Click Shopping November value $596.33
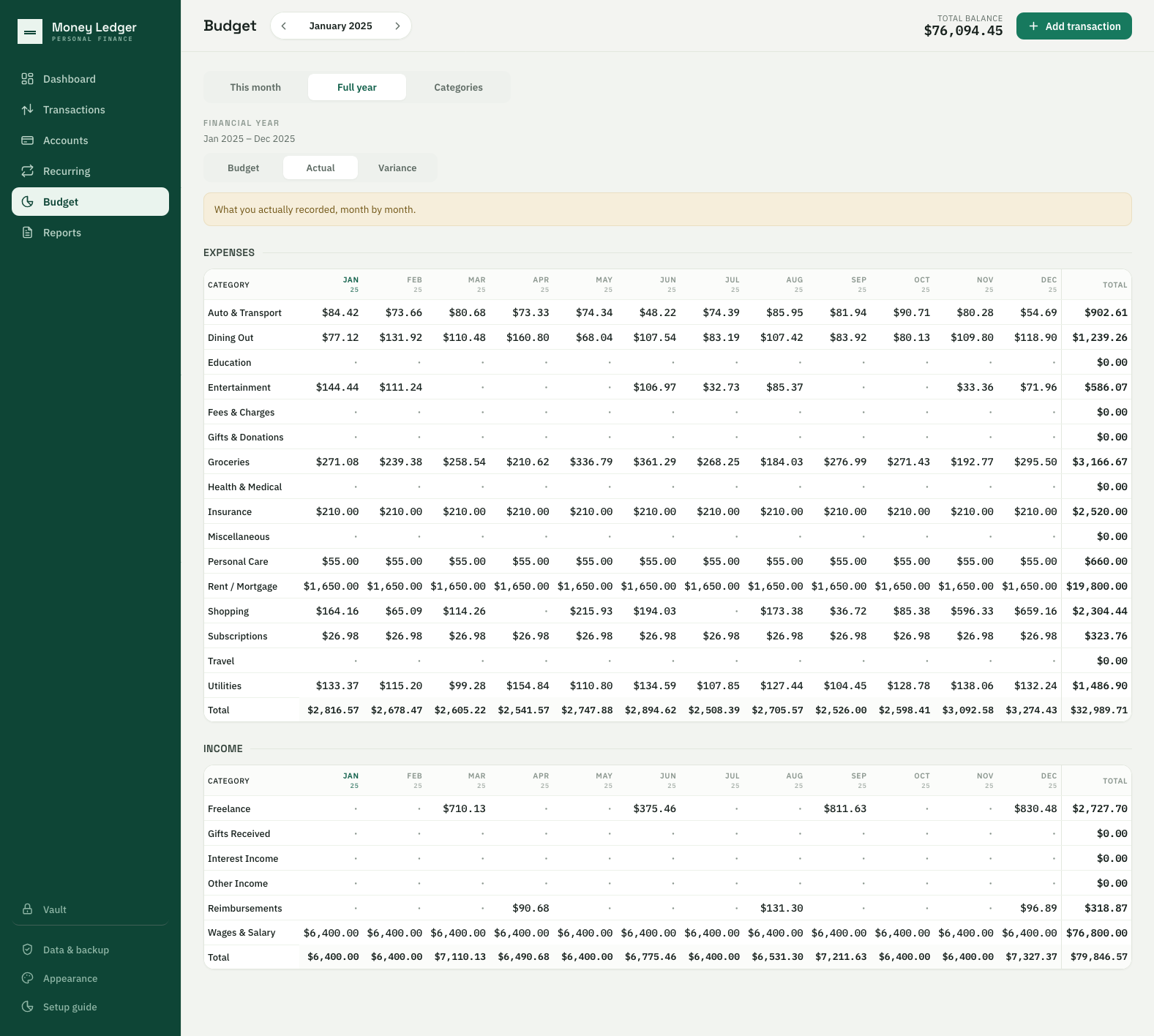The height and width of the screenshot is (1036, 1154). click(972, 611)
